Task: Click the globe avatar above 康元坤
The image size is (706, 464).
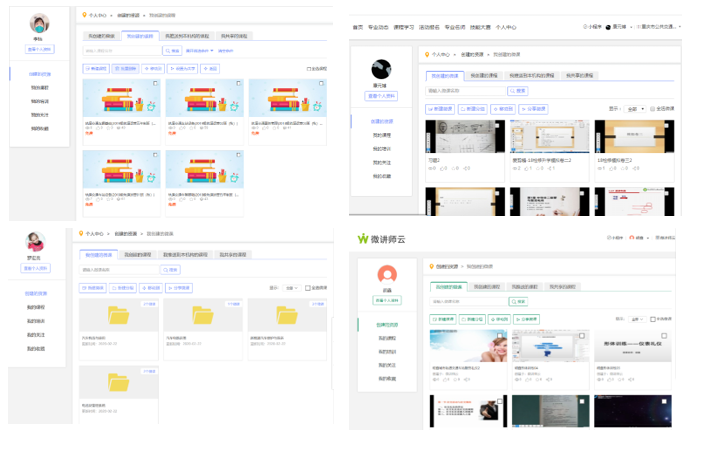Action: (381, 69)
